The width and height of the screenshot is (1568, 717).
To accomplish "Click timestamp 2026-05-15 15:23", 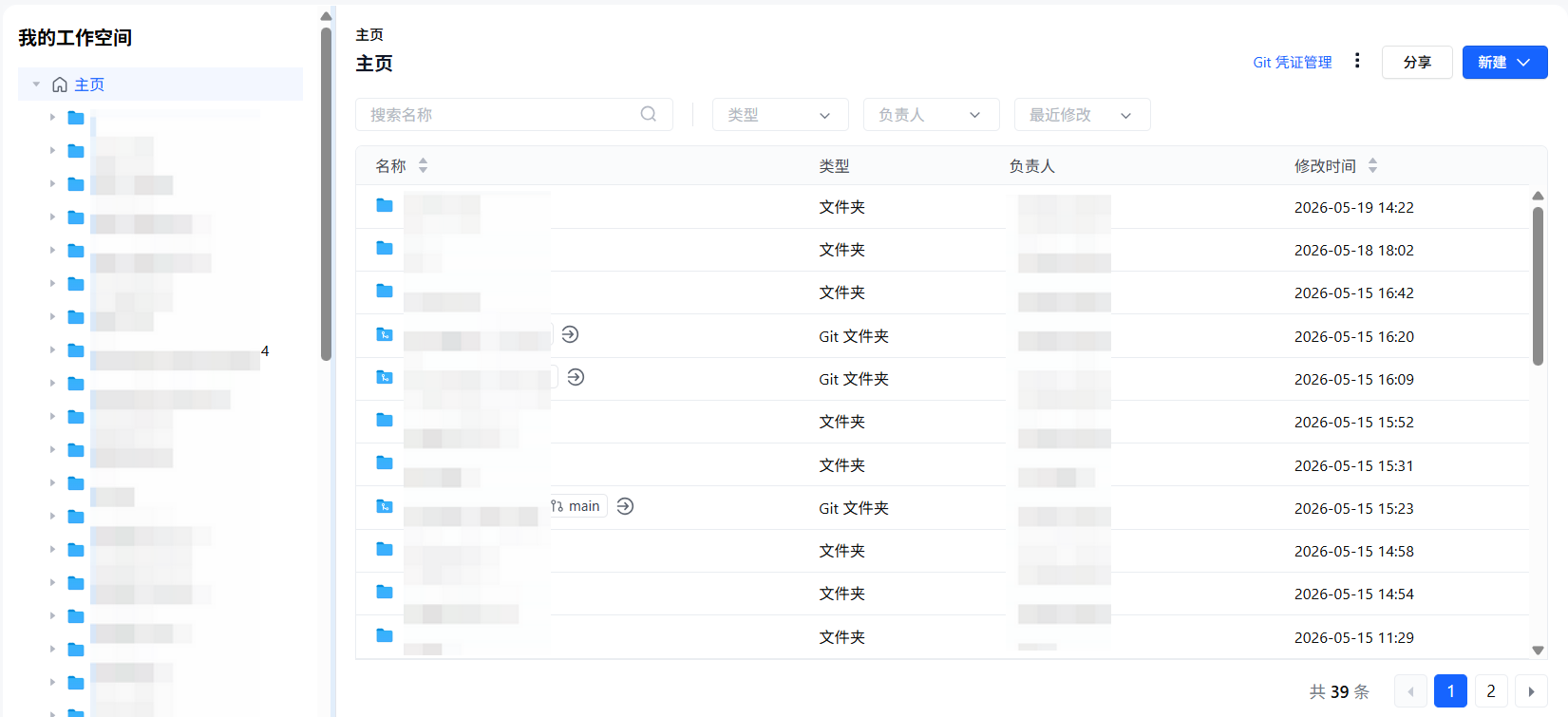I will pyautogui.click(x=1353, y=508).
